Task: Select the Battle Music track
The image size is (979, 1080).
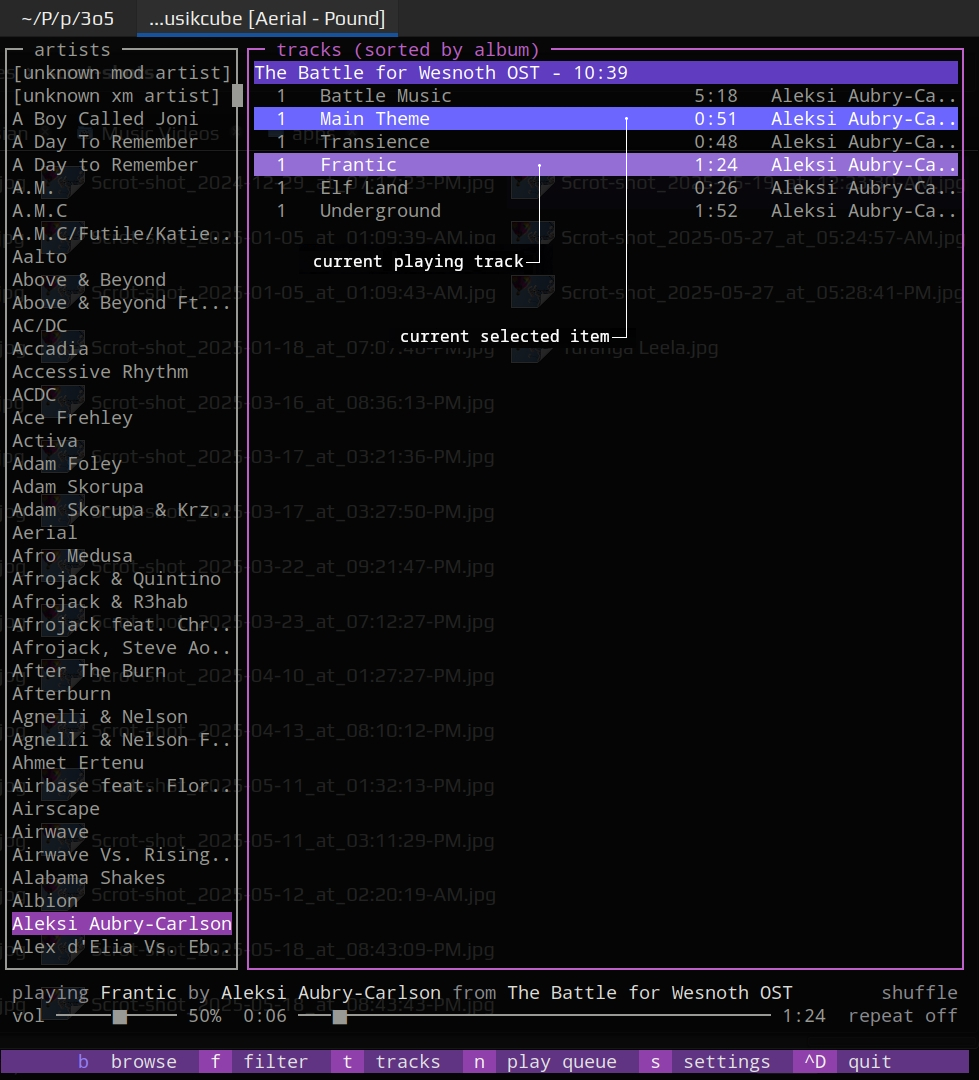Action: 606,96
